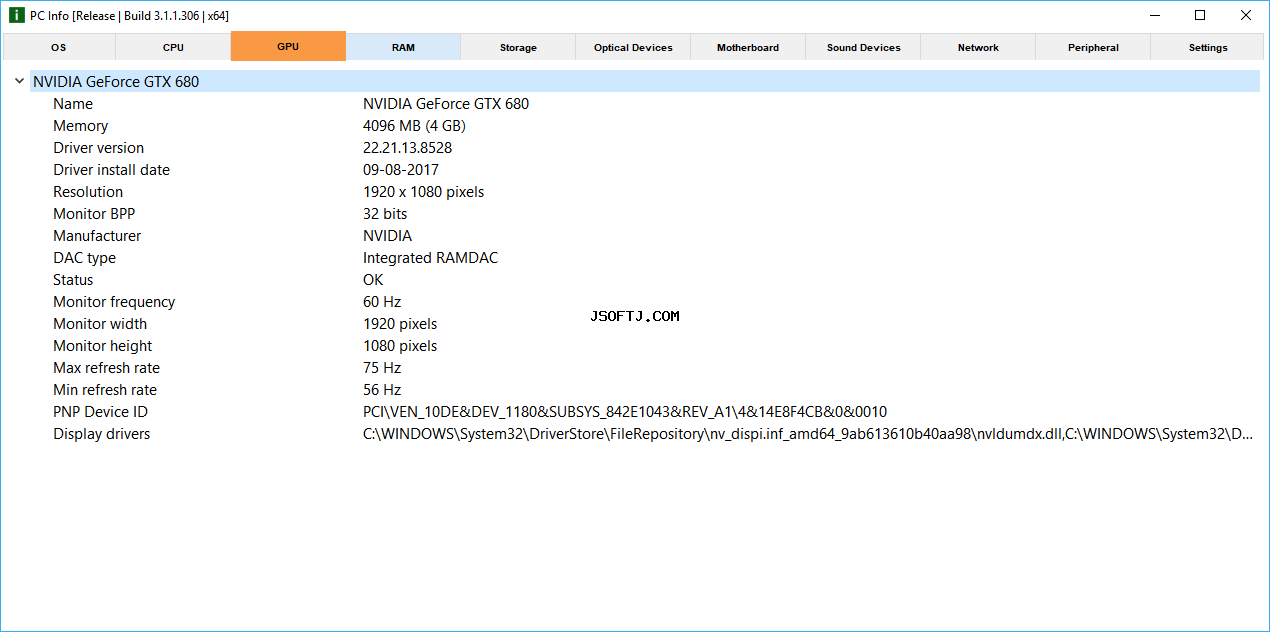Switch to the Network tab
Image resolution: width=1270 pixels, height=632 pixels.
click(x=978, y=47)
